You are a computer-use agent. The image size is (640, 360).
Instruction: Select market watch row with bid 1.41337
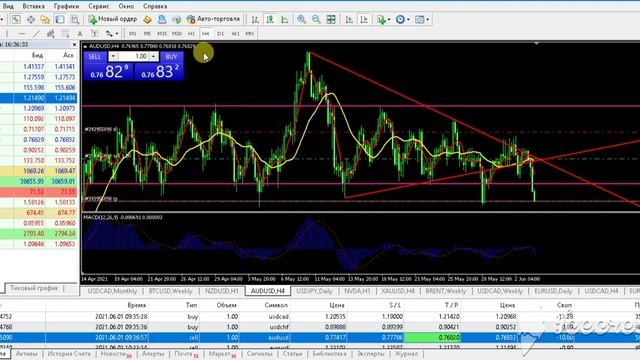(x=38, y=66)
